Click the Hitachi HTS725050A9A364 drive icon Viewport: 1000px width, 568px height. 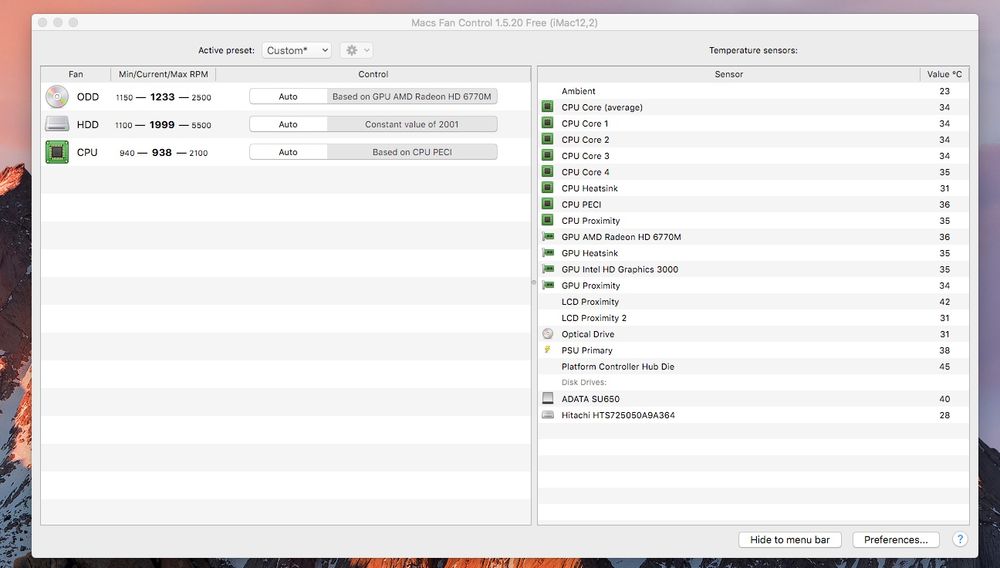pos(547,415)
